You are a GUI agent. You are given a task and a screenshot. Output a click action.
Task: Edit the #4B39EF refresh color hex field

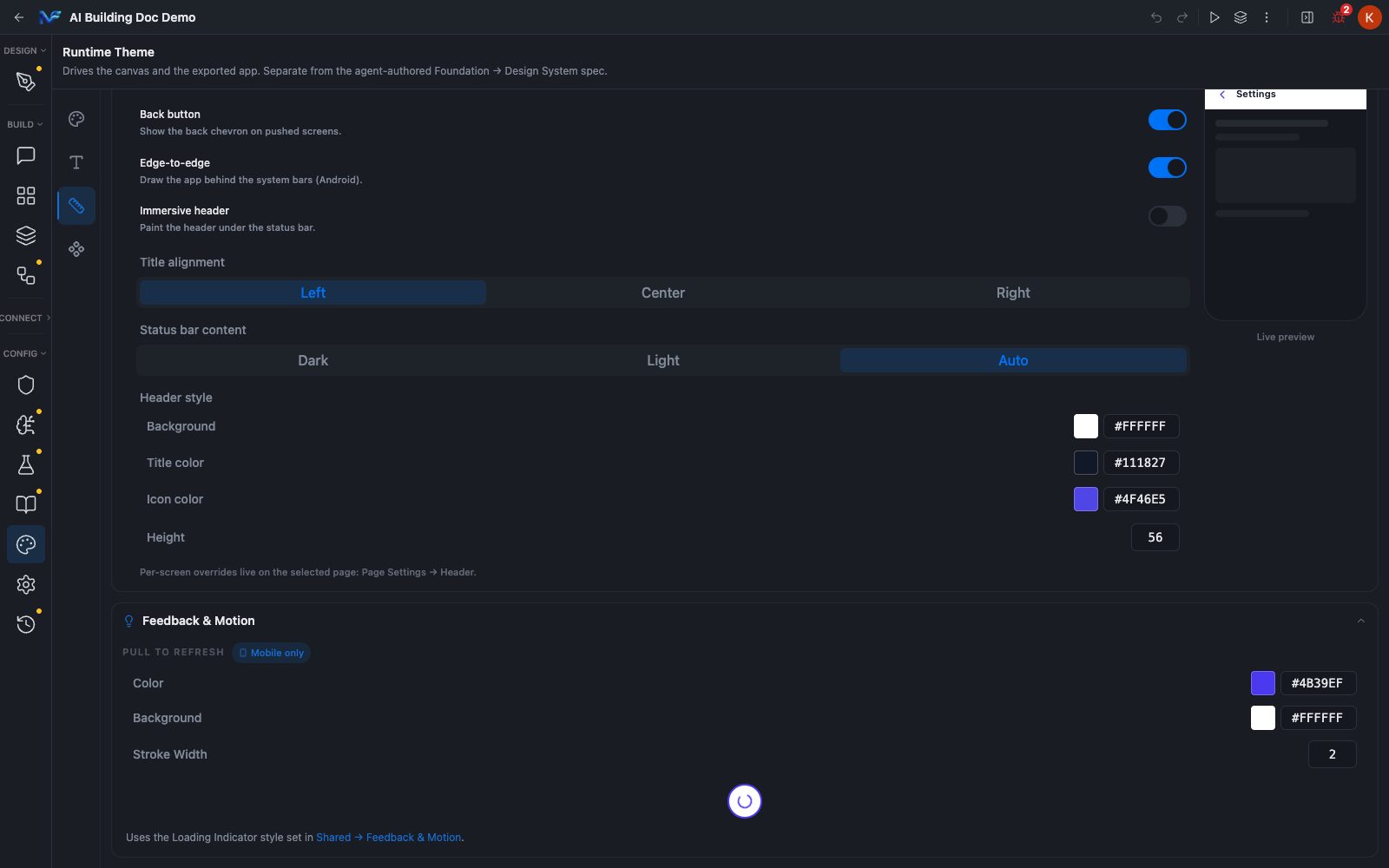(1318, 683)
